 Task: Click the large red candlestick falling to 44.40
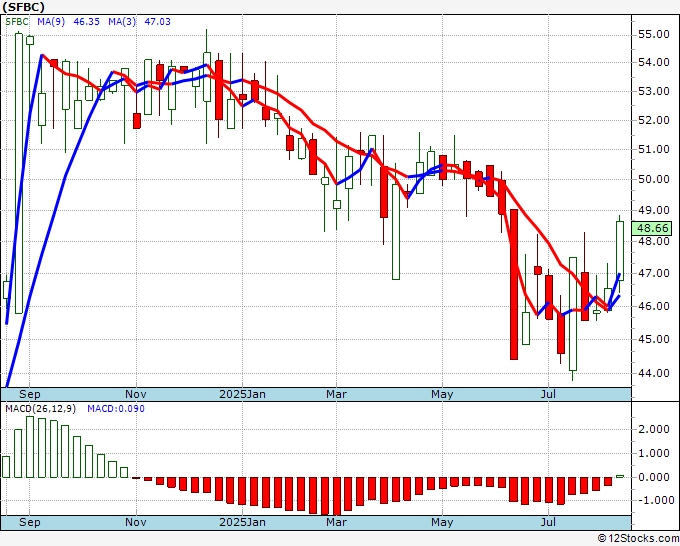coord(514,284)
